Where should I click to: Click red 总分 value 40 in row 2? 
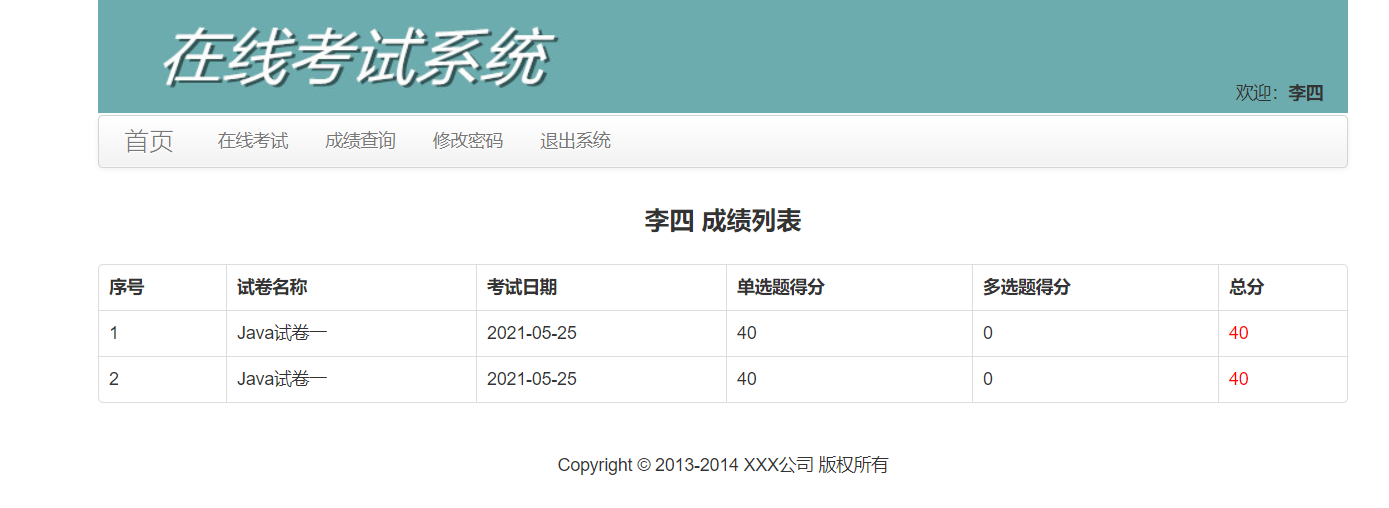tap(1239, 379)
